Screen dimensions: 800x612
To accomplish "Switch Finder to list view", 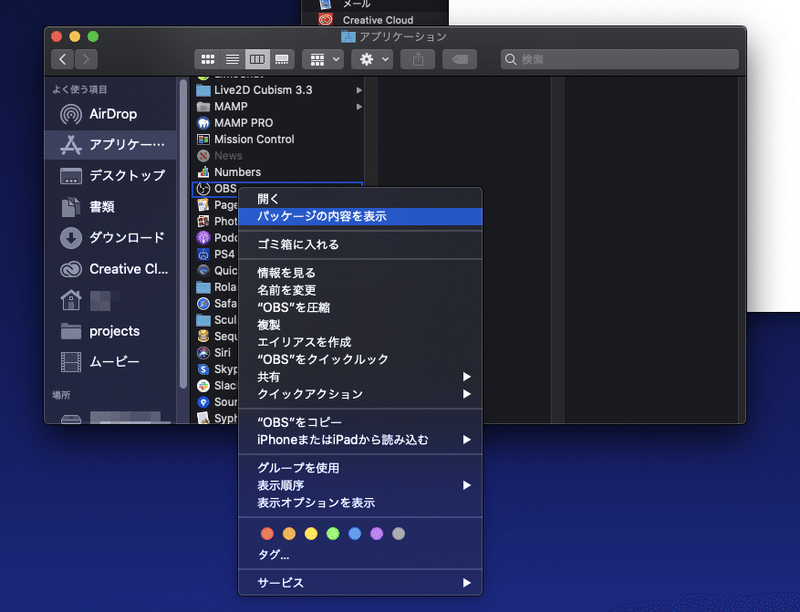I will point(232,60).
